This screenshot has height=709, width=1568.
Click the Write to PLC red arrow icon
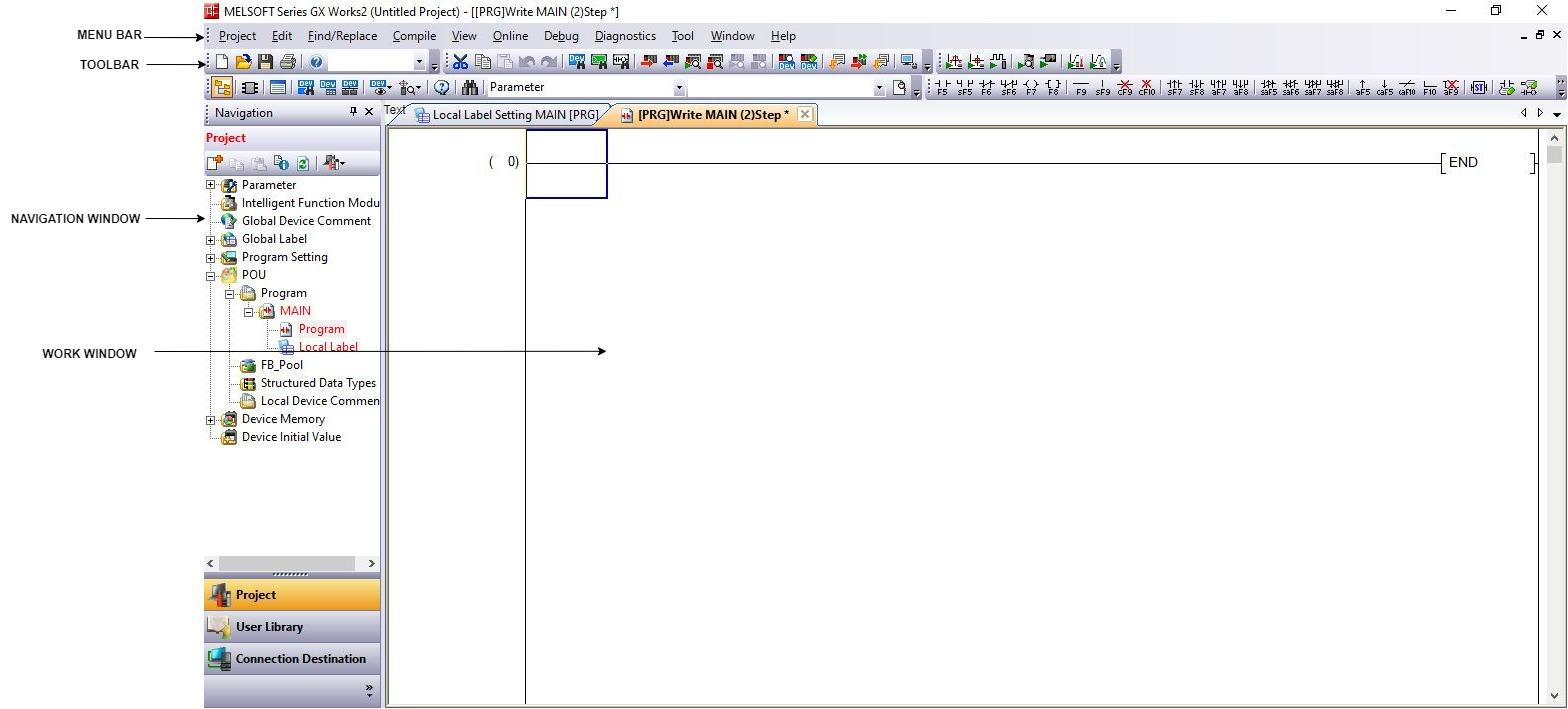click(x=648, y=61)
